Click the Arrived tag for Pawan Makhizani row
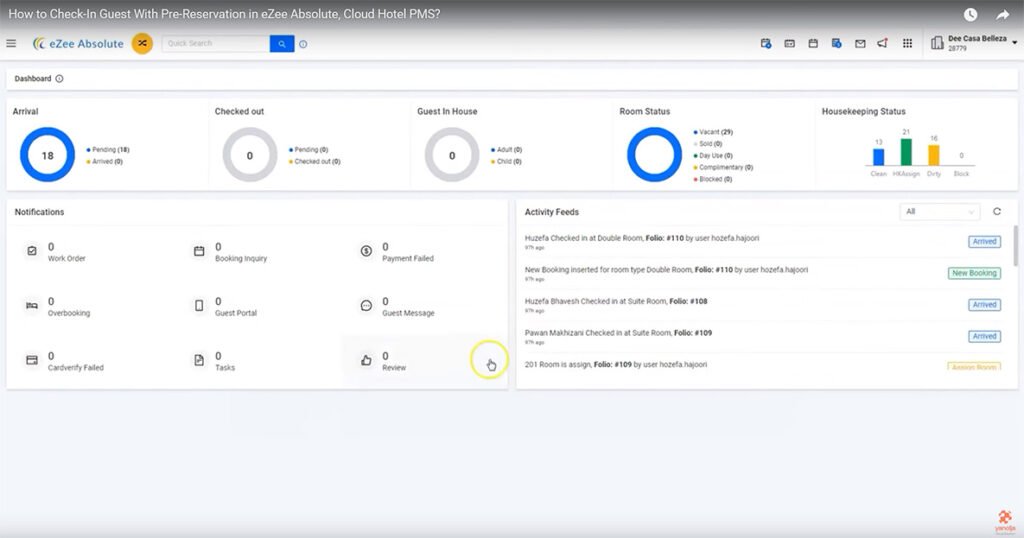This screenshot has width=1024, height=538. (984, 336)
